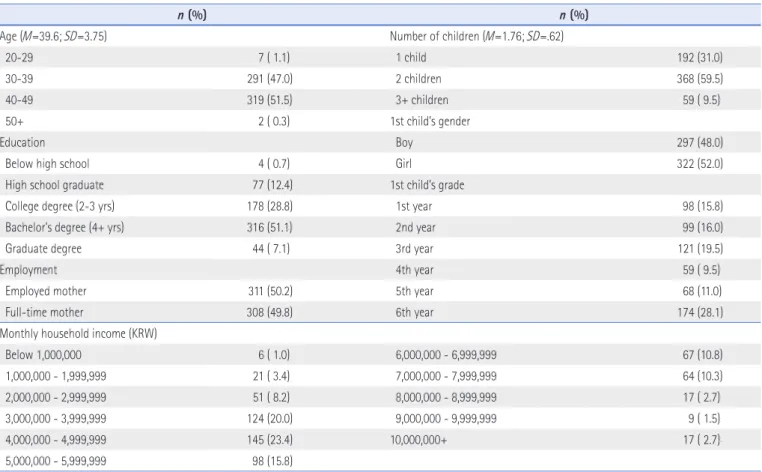Click 'Monthly household income (KRW)' heading

pos(78,334)
